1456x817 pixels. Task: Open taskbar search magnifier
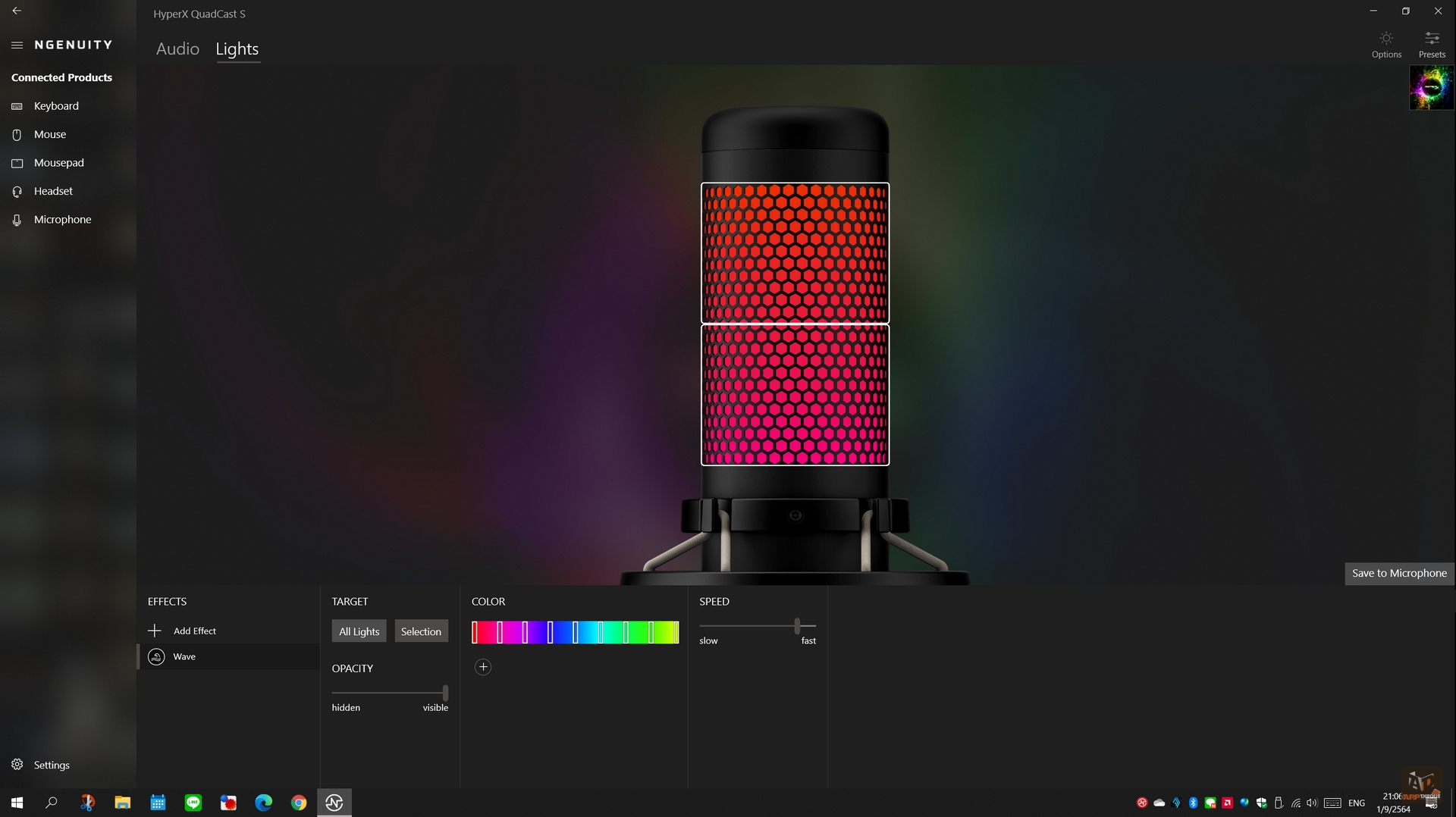(x=52, y=803)
